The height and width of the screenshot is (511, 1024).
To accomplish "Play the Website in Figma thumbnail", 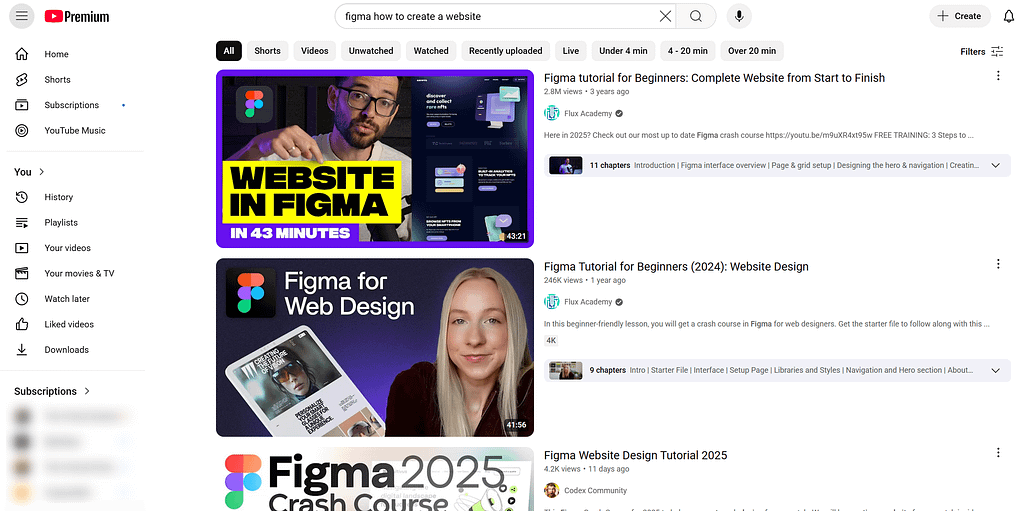I will (x=375, y=159).
